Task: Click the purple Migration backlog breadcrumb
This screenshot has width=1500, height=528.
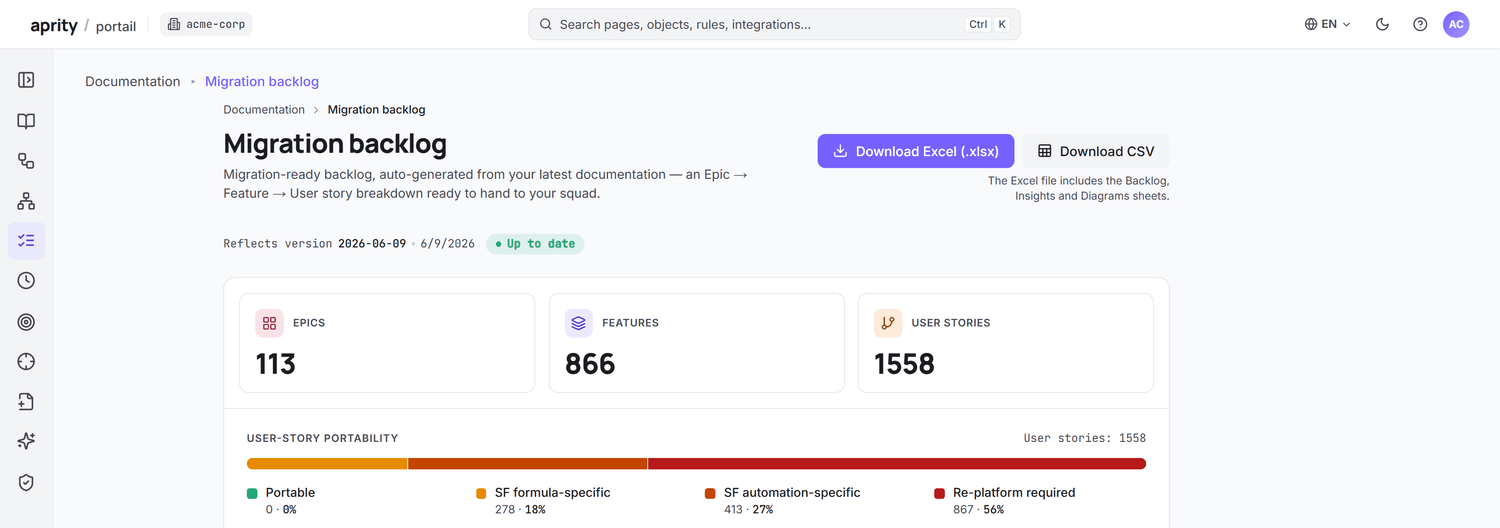Action: (262, 81)
